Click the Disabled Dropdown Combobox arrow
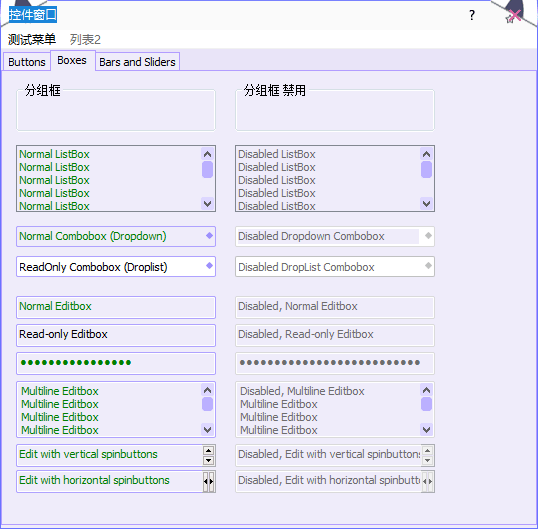This screenshot has height=529, width=538. (x=428, y=236)
